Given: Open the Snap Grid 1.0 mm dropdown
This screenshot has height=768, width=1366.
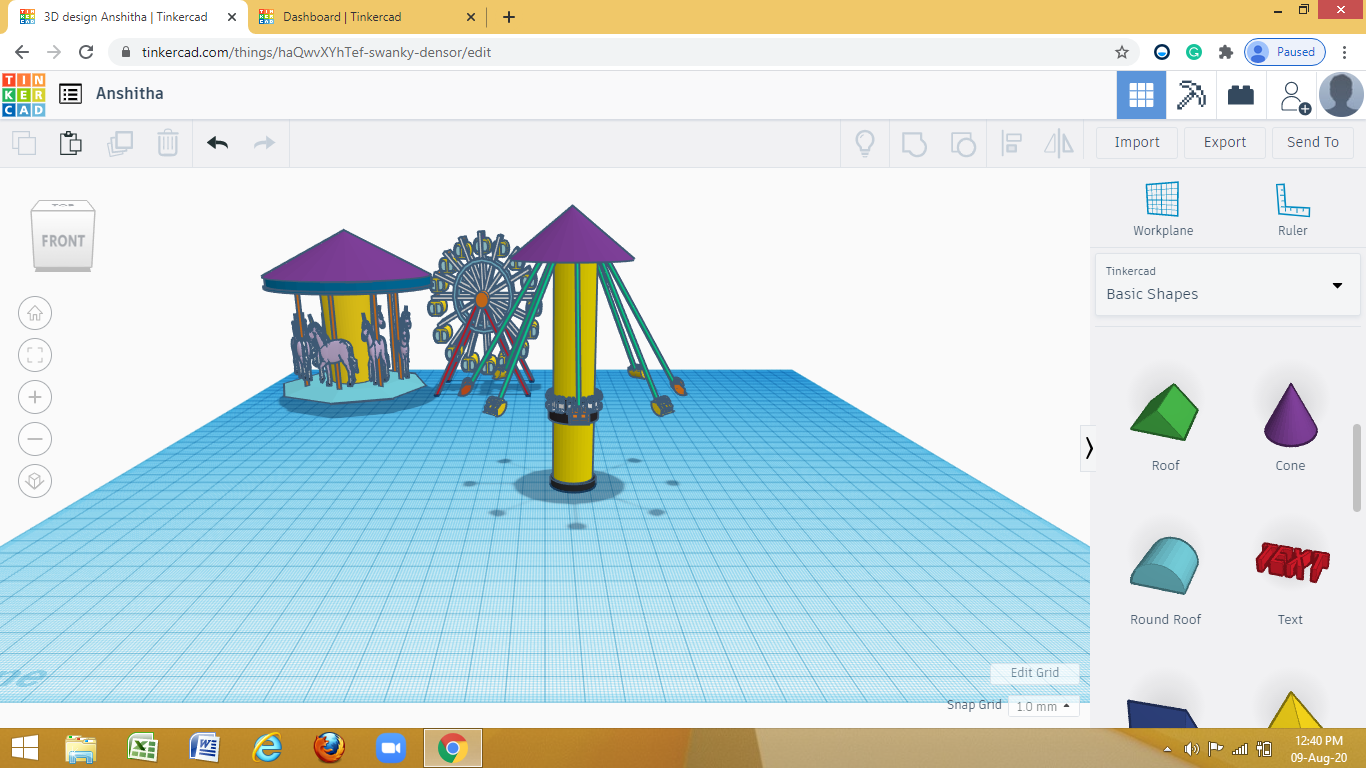Looking at the screenshot, I should (1043, 706).
